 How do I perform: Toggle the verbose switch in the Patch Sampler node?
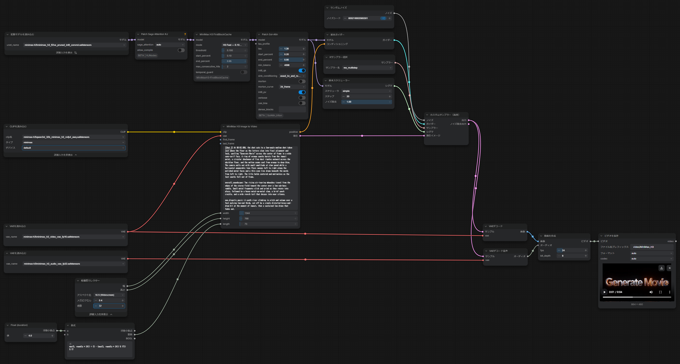pyautogui.click(x=302, y=98)
